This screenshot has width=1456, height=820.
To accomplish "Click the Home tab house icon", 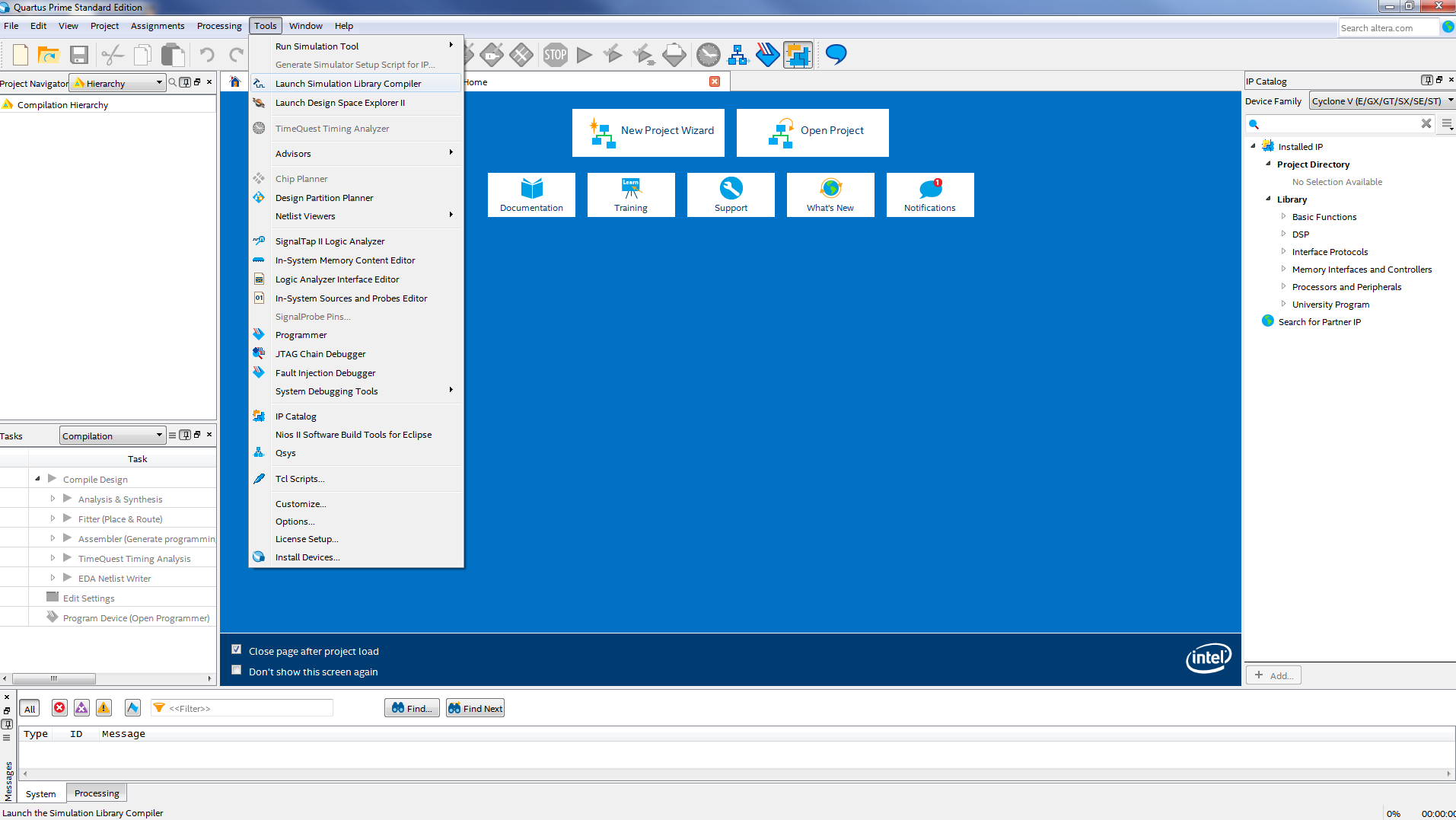I will [235, 81].
